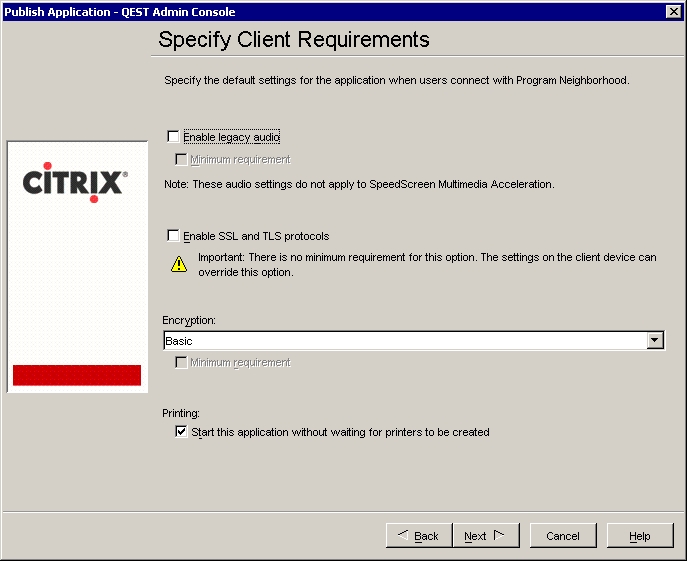
Task: Expand the Encryption dropdown arrow
Action: click(655, 341)
